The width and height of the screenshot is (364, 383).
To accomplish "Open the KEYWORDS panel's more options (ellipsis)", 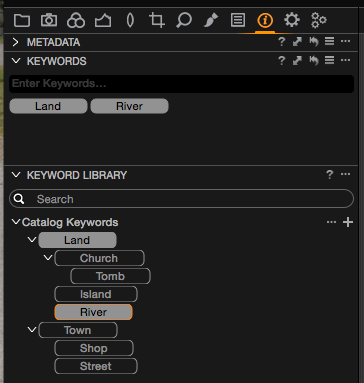I will 345,60.
